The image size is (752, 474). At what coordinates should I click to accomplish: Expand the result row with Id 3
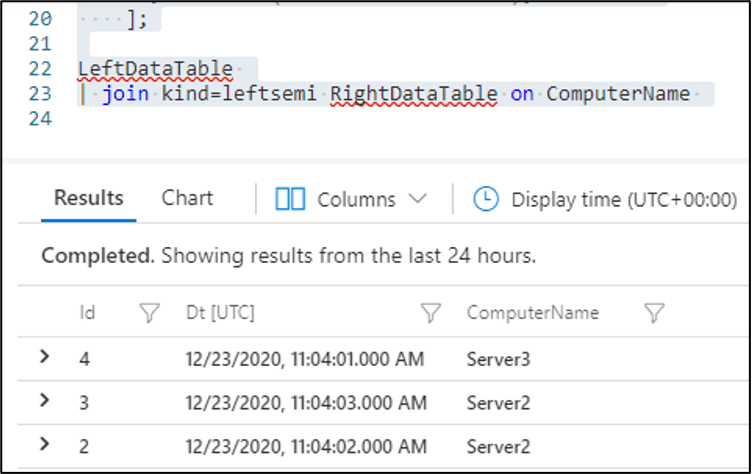point(45,400)
